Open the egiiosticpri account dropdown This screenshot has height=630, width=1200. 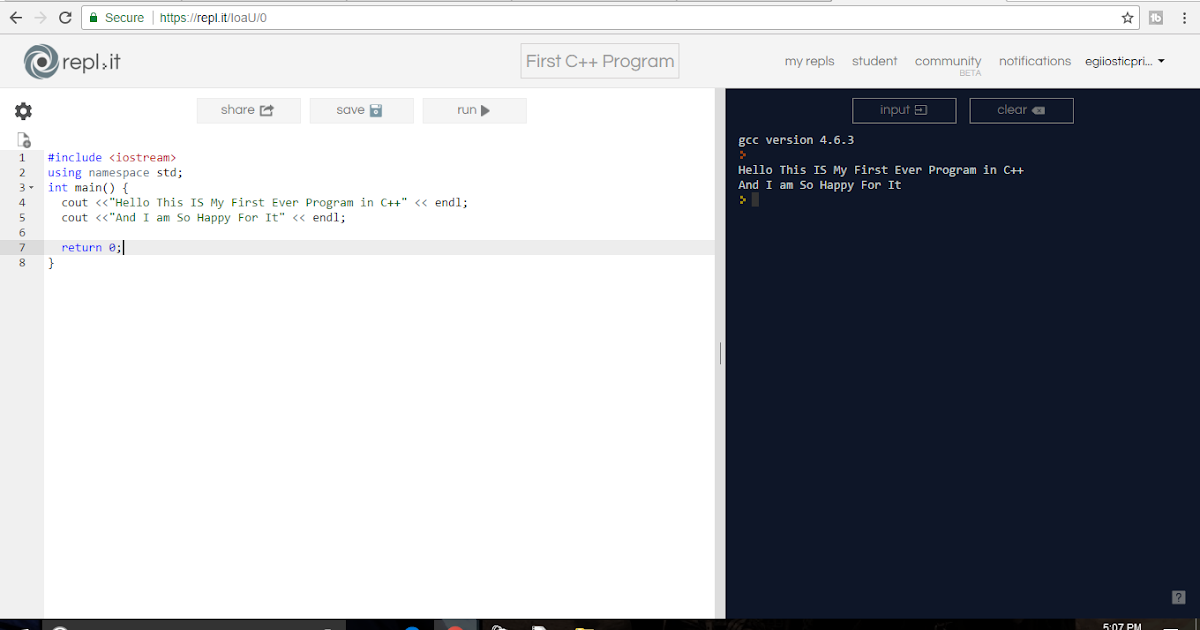click(1125, 61)
